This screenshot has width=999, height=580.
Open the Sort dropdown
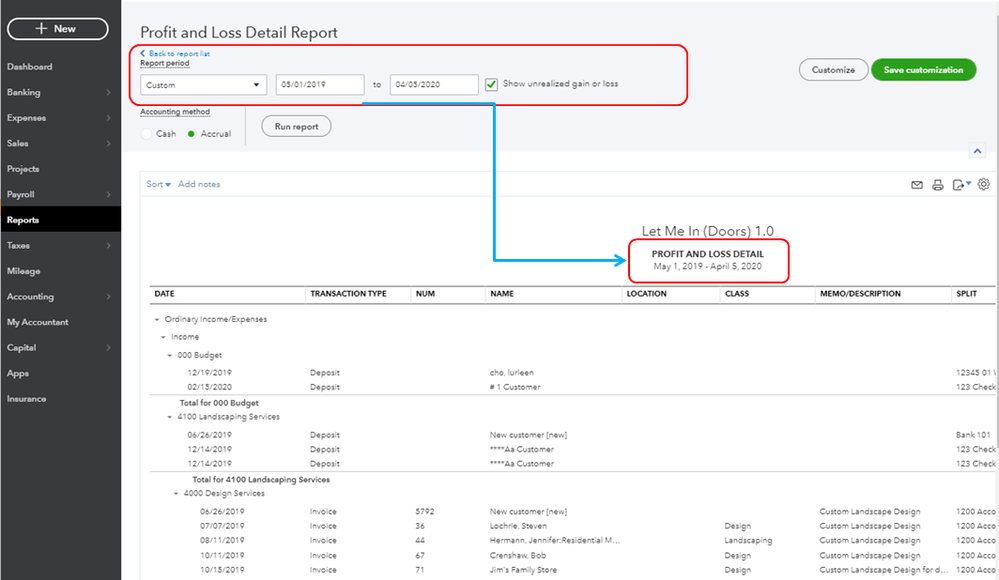[158, 185]
